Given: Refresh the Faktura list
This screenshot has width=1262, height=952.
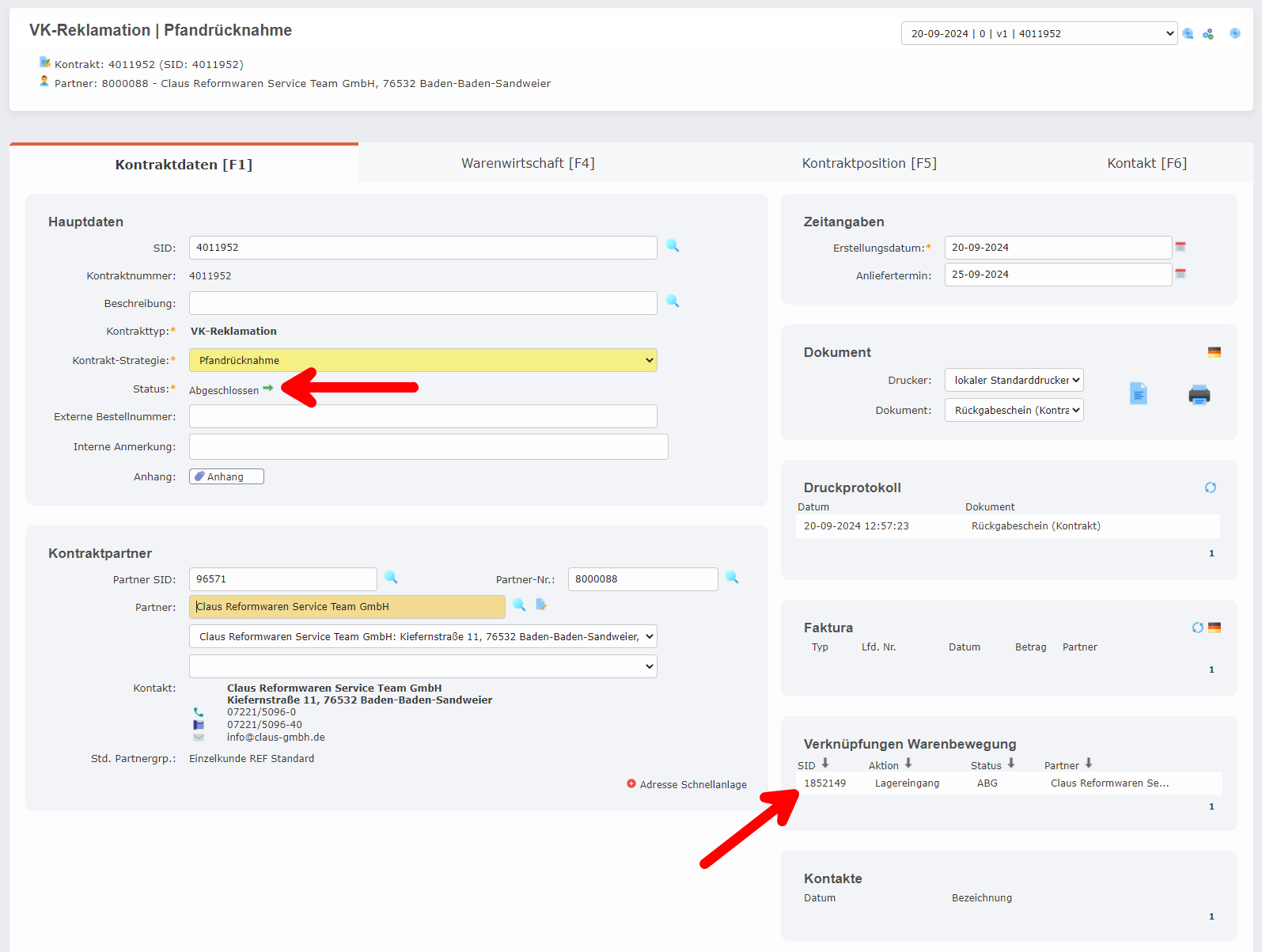Looking at the screenshot, I should pyautogui.click(x=1198, y=628).
